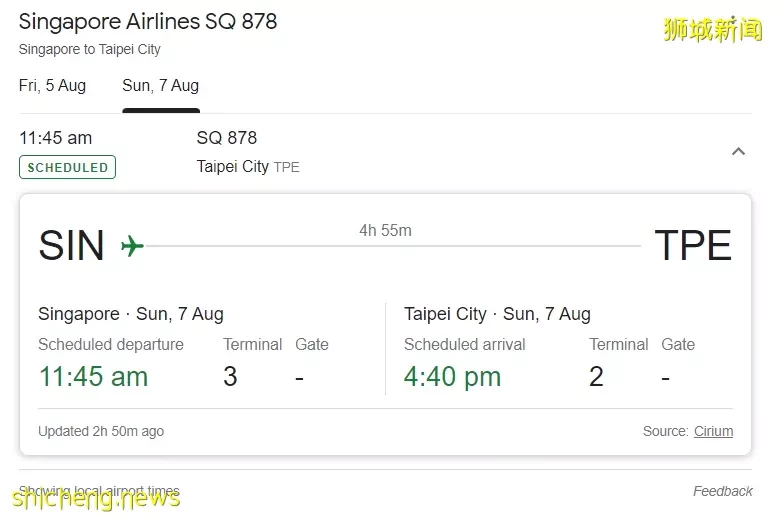Click the SIN airport code
Screen dimensions: 777x516
pyautogui.click(x=72, y=245)
